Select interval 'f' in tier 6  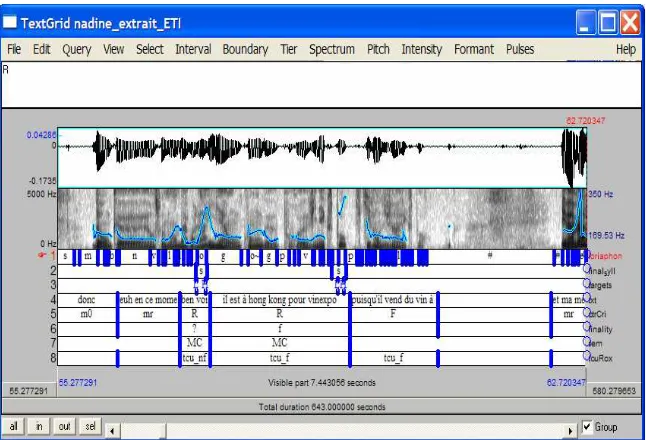coord(280,329)
